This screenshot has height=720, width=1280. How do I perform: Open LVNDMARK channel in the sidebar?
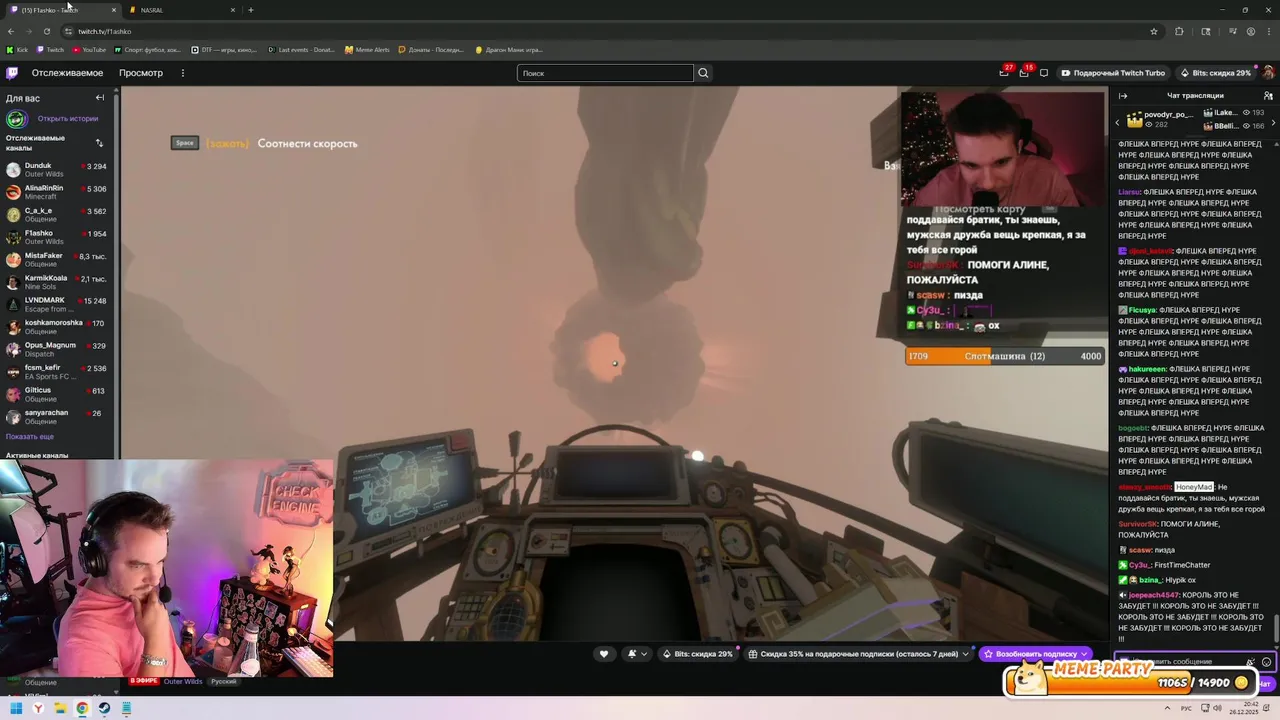pos(58,304)
